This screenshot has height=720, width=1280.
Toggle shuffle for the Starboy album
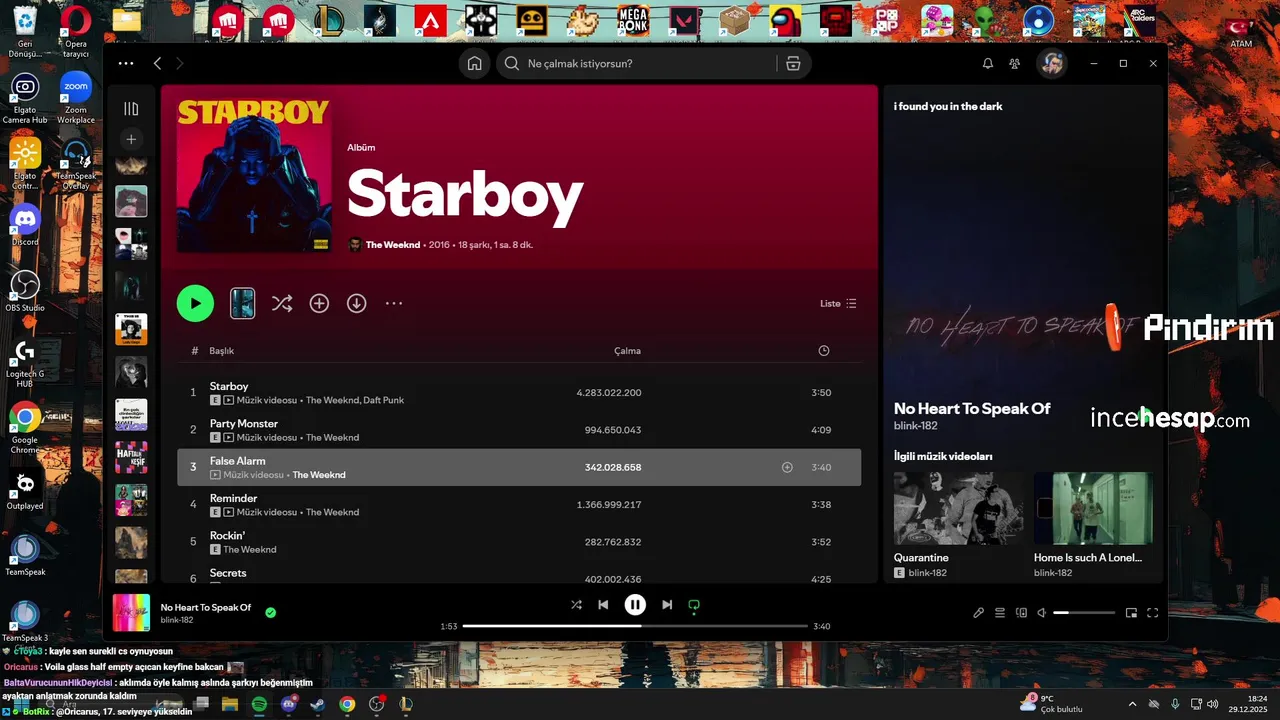click(282, 303)
